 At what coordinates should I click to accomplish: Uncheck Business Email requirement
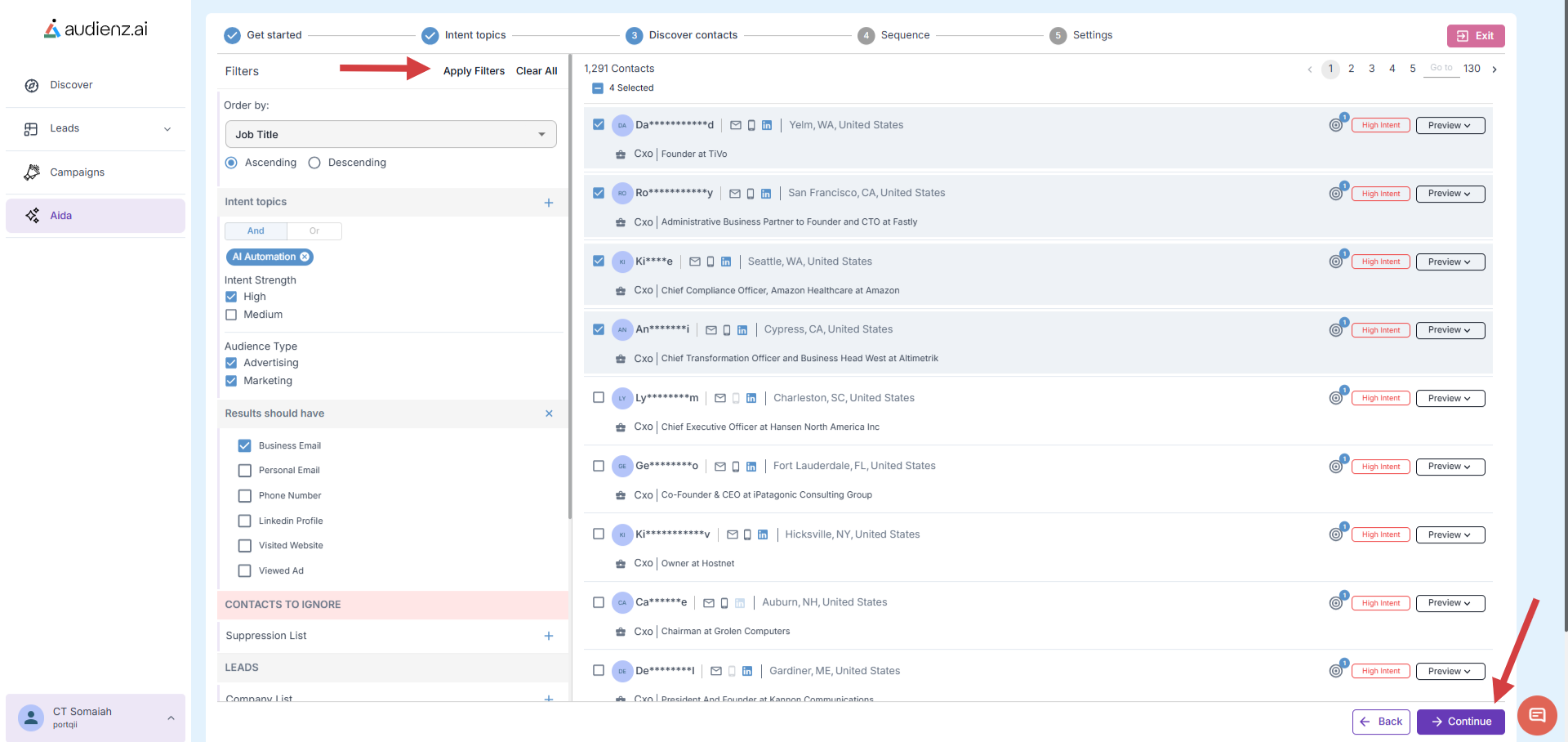244,445
